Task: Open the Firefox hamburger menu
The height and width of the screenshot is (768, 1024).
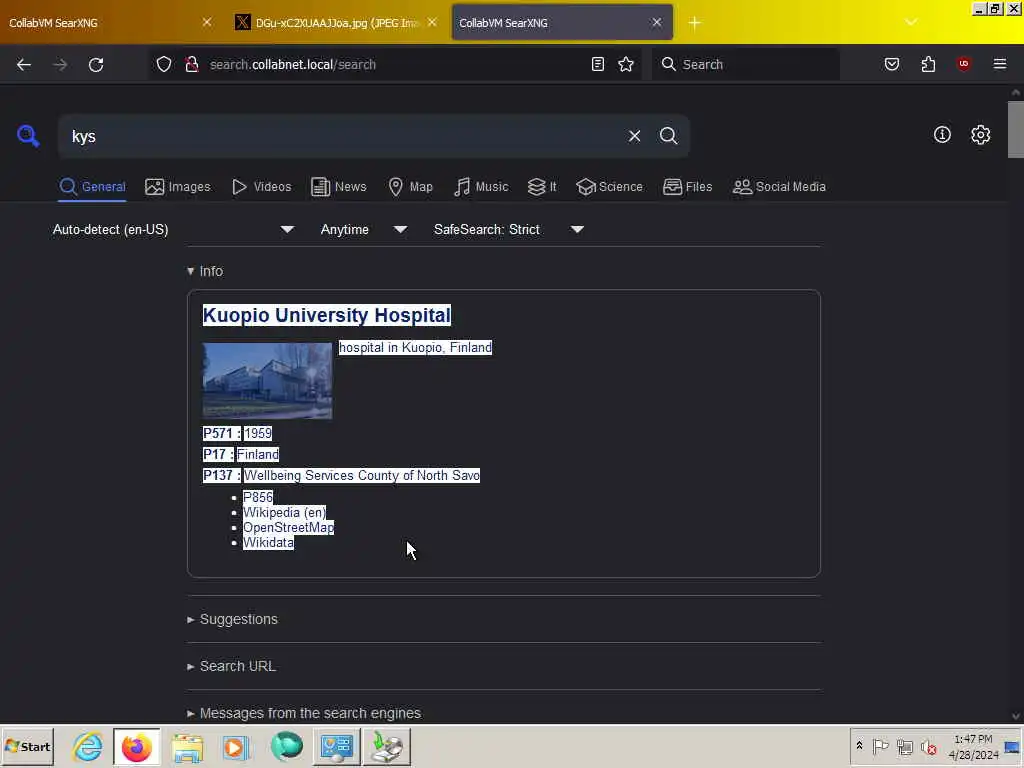Action: [999, 64]
